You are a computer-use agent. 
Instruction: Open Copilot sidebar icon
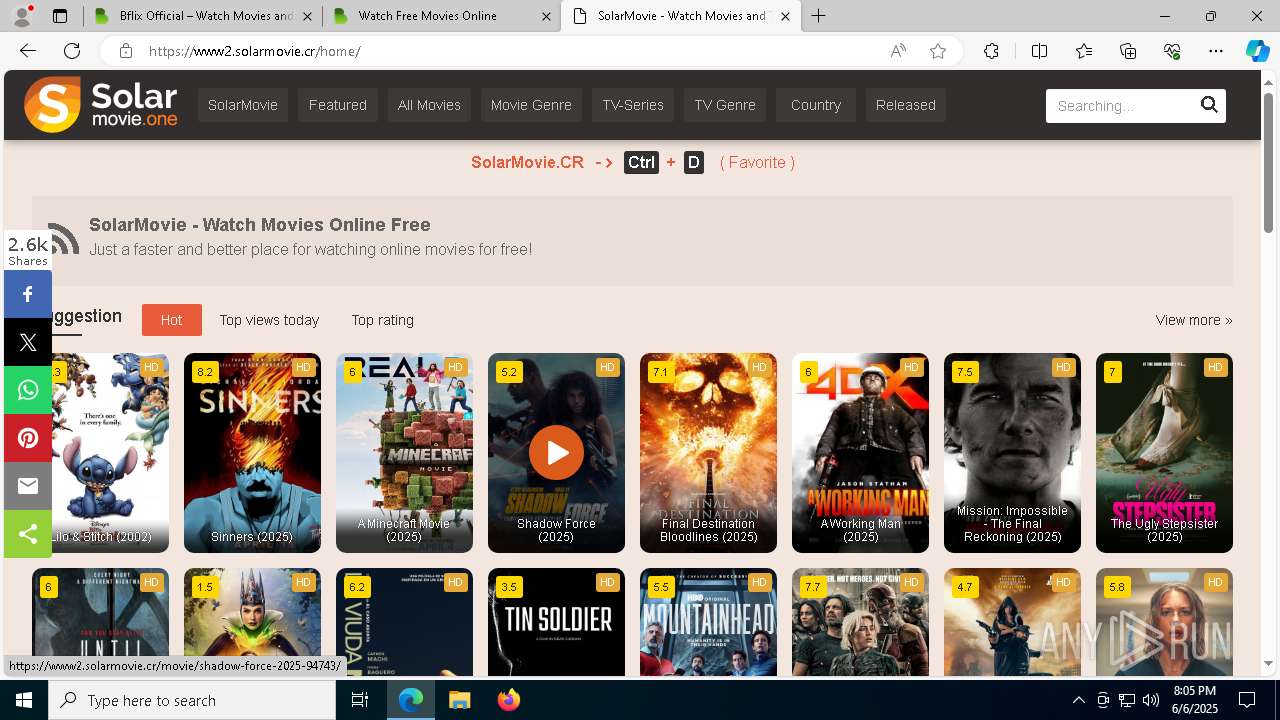click(x=1257, y=51)
